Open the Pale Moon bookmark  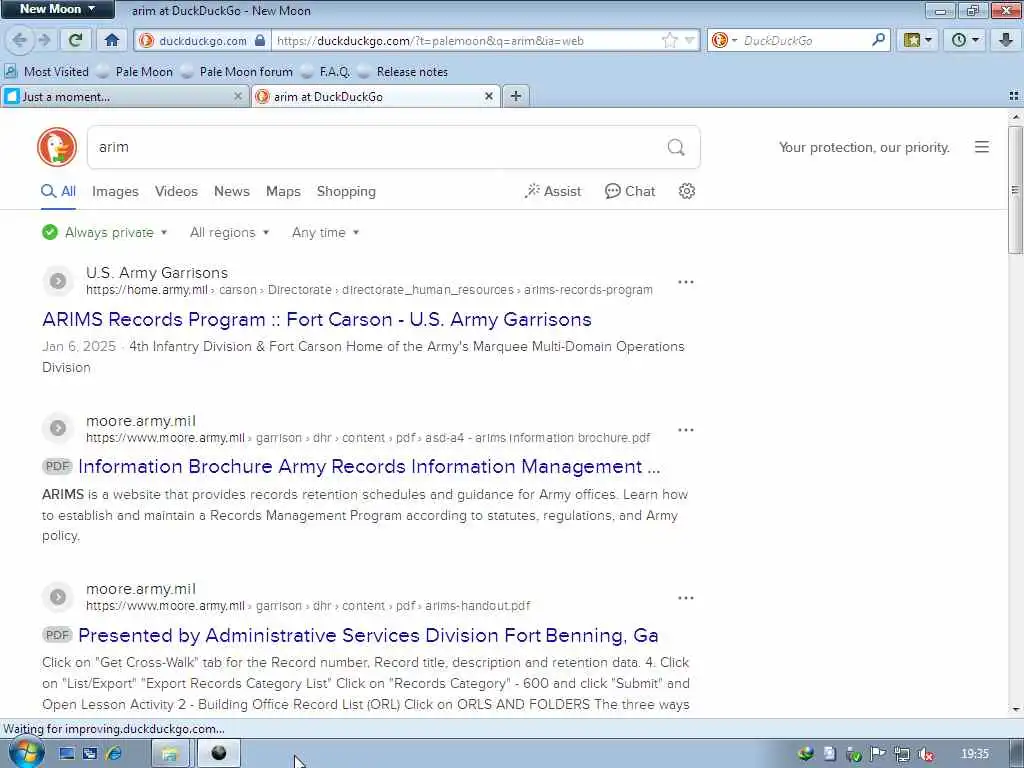point(135,72)
